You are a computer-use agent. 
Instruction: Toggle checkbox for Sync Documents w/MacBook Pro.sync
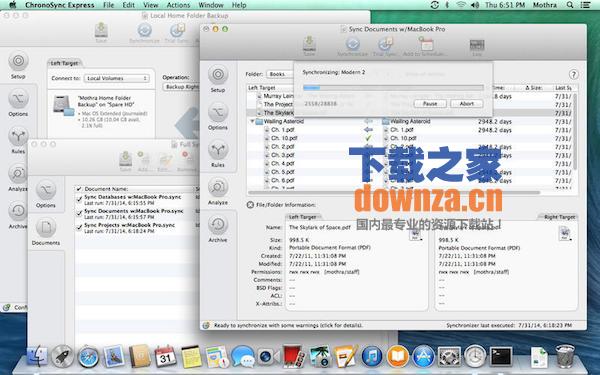click(x=79, y=213)
